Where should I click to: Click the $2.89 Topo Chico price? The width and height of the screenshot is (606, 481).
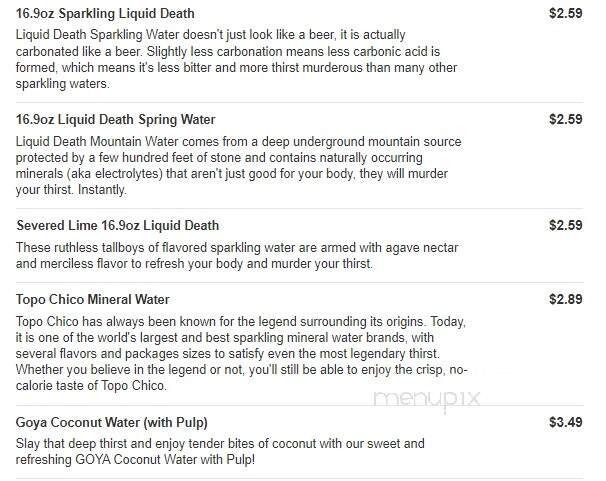pyautogui.click(x=566, y=299)
